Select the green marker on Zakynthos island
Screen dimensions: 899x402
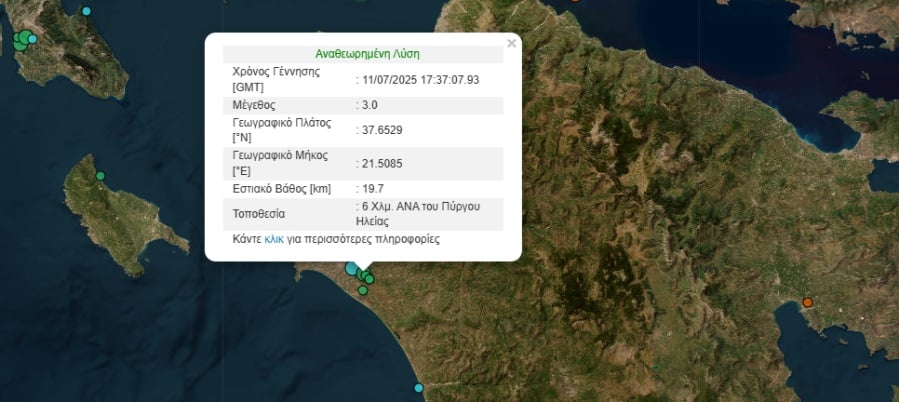tap(100, 175)
